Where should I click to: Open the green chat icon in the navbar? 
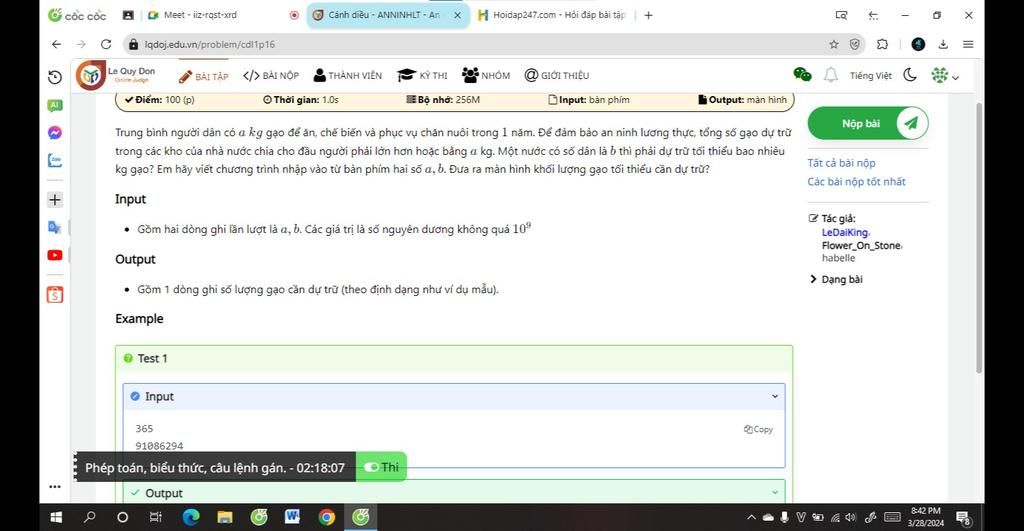802,74
